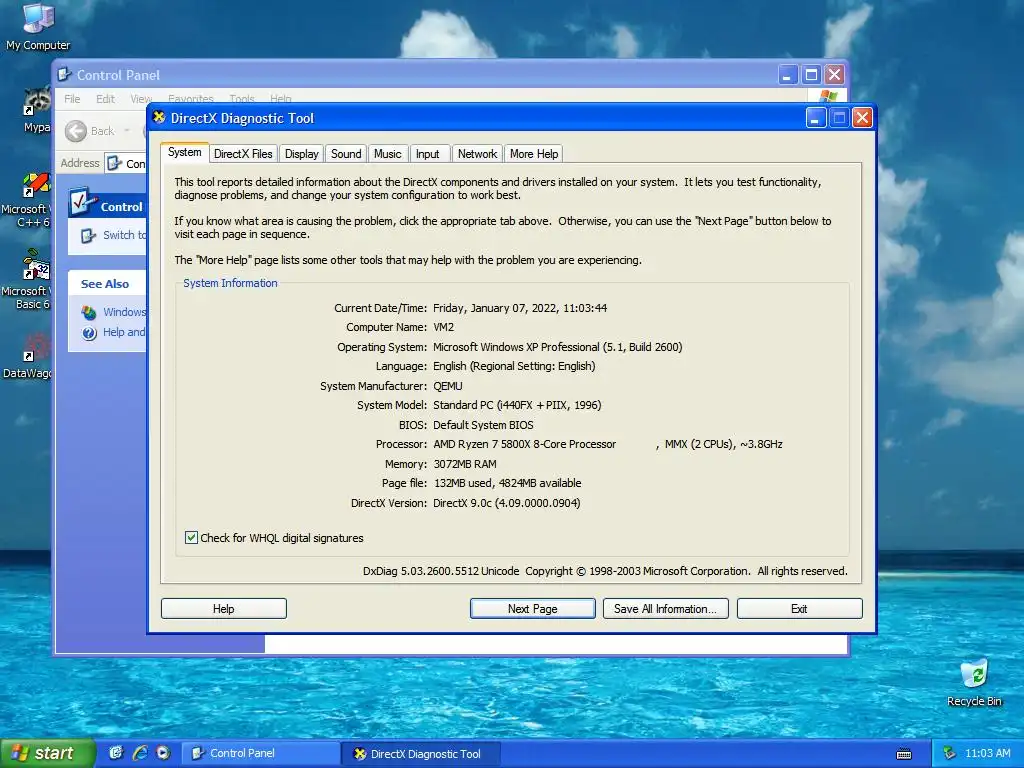Click the Help button in DxDiag
Viewport: 1024px width, 768px height.
coord(223,609)
